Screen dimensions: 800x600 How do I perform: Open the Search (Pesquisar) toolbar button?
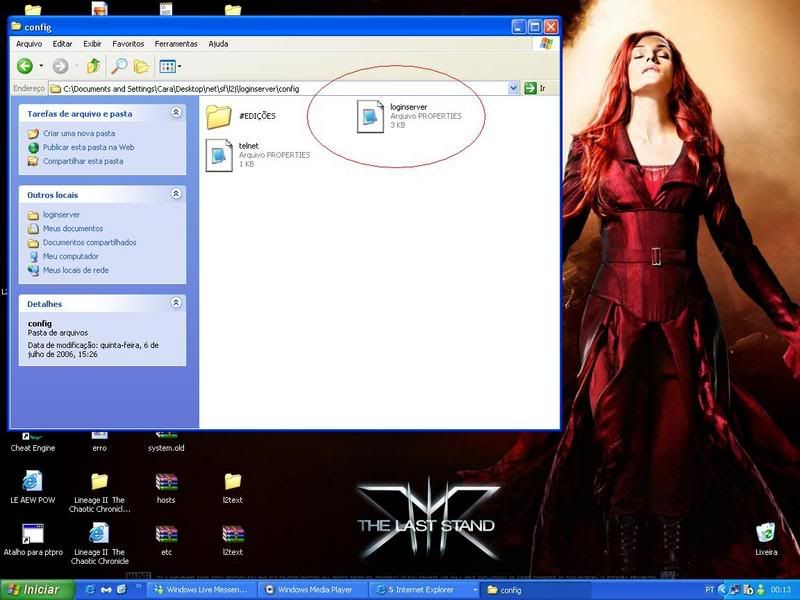119,66
